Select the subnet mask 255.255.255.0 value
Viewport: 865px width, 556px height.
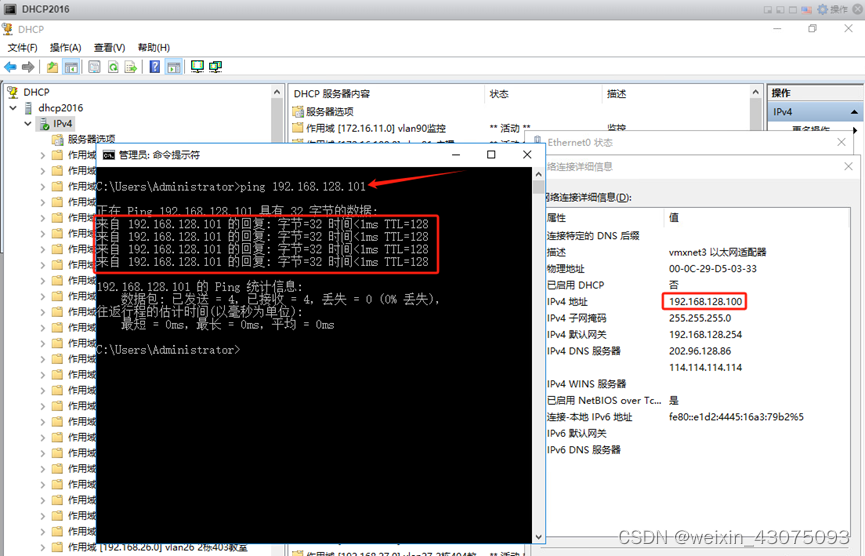700,318
